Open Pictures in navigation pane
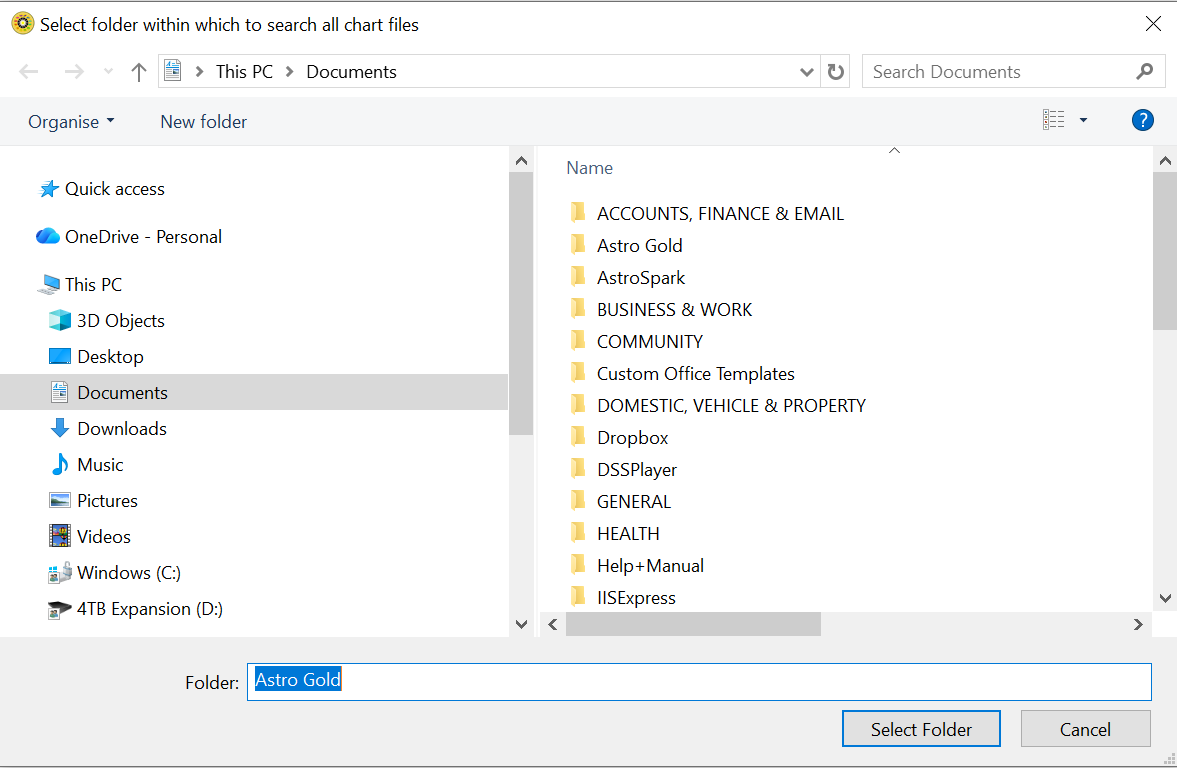This screenshot has width=1177, height=768. click(x=93, y=501)
